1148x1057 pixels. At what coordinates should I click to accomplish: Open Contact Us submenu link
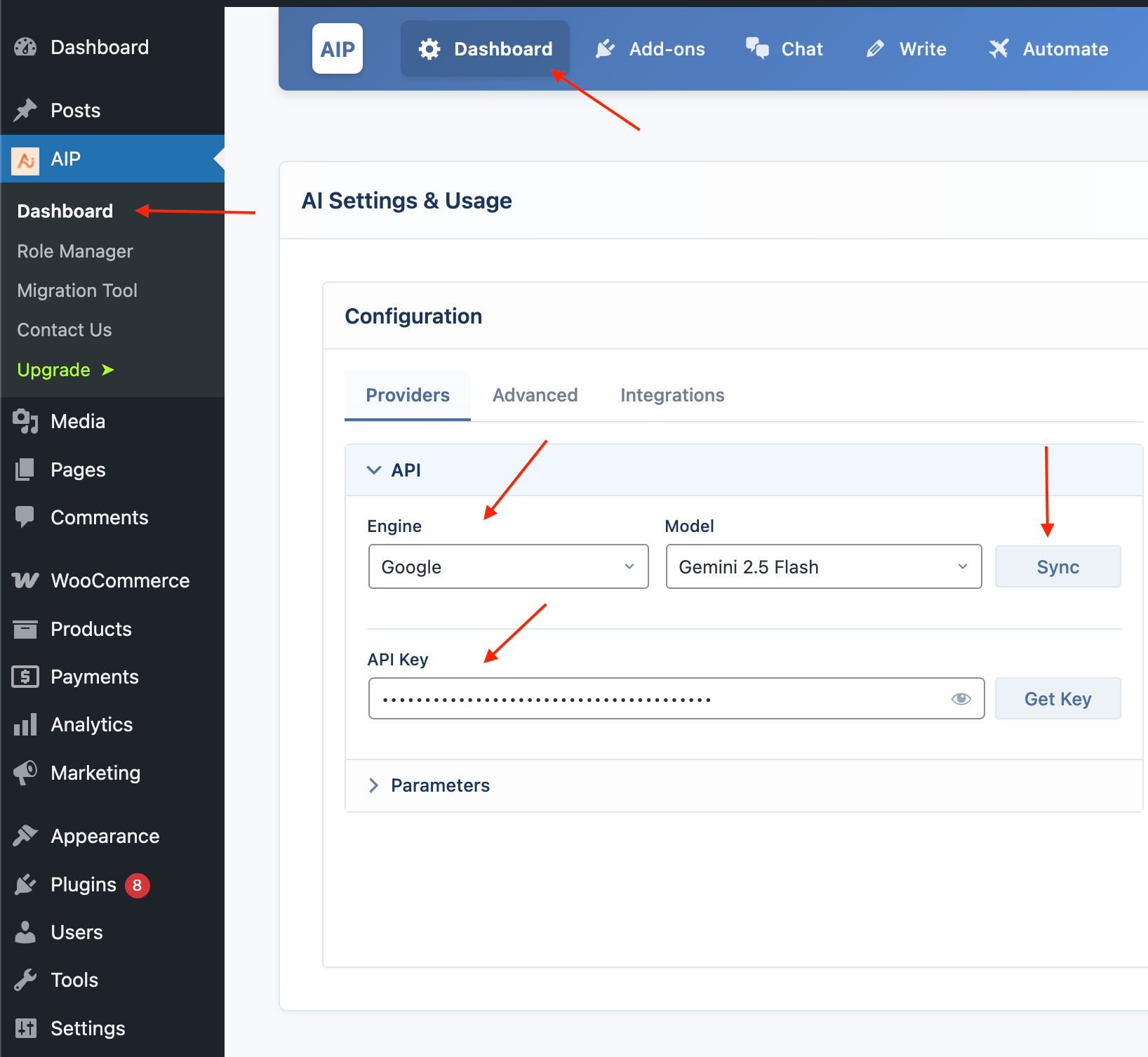tap(65, 330)
